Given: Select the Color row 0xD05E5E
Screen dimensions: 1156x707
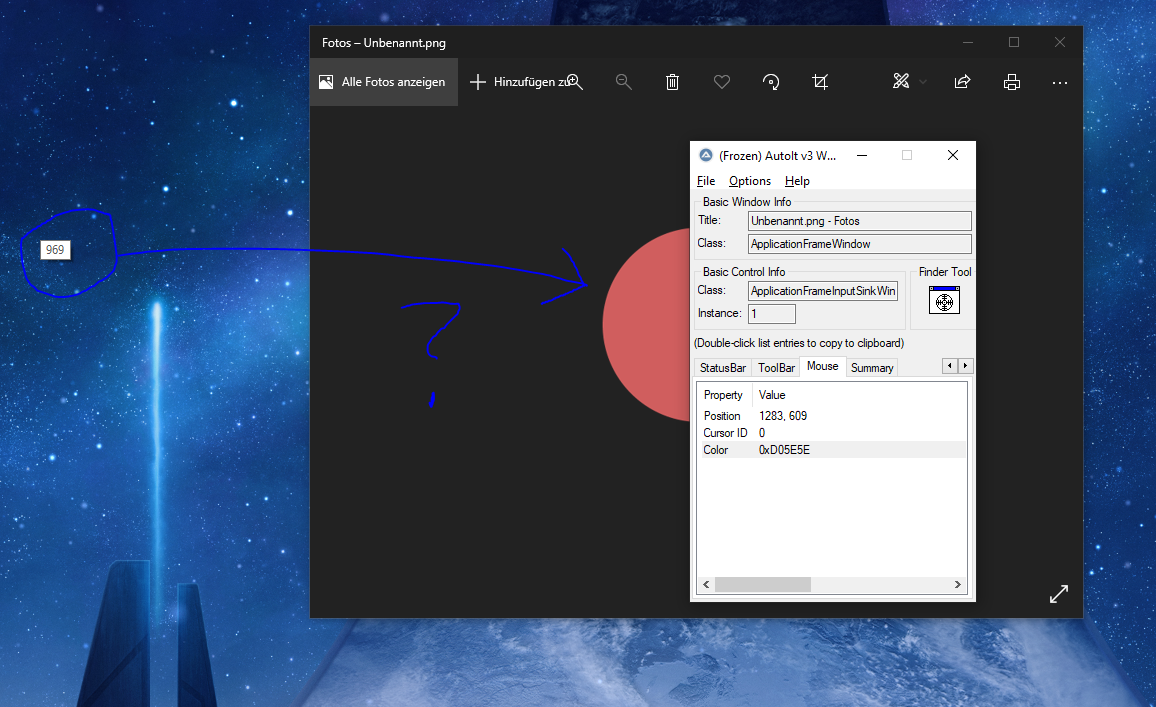Looking at the screenshot, I should pyautogui.click(x=832, y=450).
